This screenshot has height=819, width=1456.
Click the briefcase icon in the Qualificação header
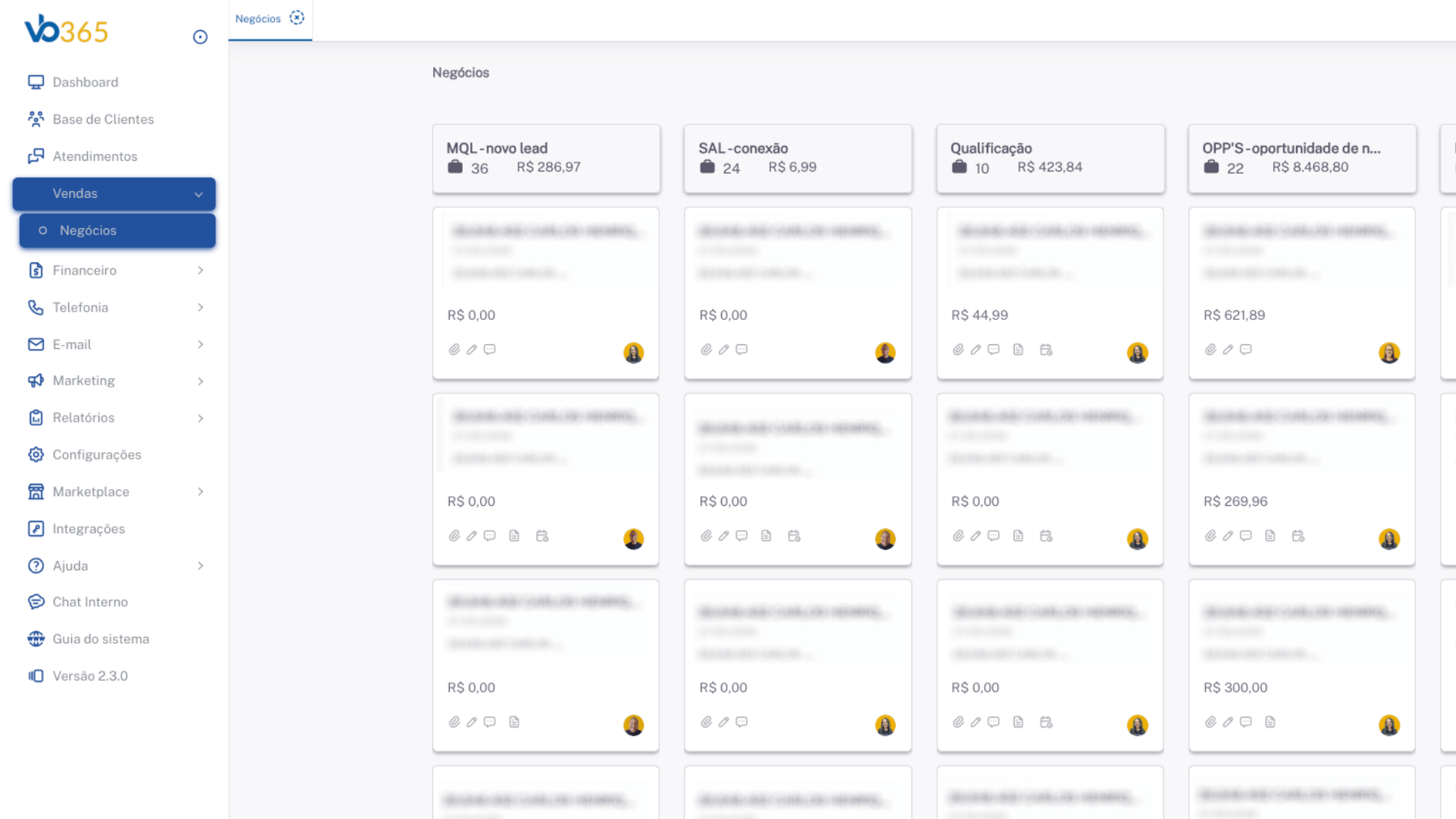click(x=959, y=167)
